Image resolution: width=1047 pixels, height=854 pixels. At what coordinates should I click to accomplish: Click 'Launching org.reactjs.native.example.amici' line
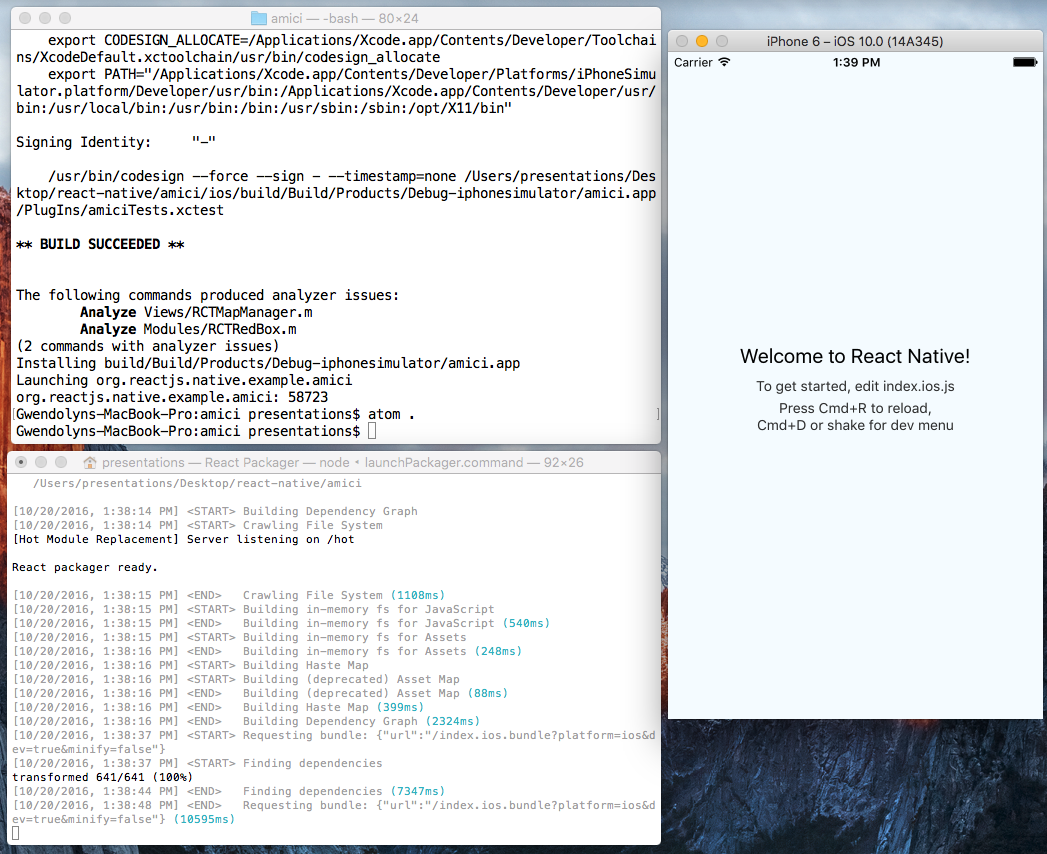click(184, 380)
